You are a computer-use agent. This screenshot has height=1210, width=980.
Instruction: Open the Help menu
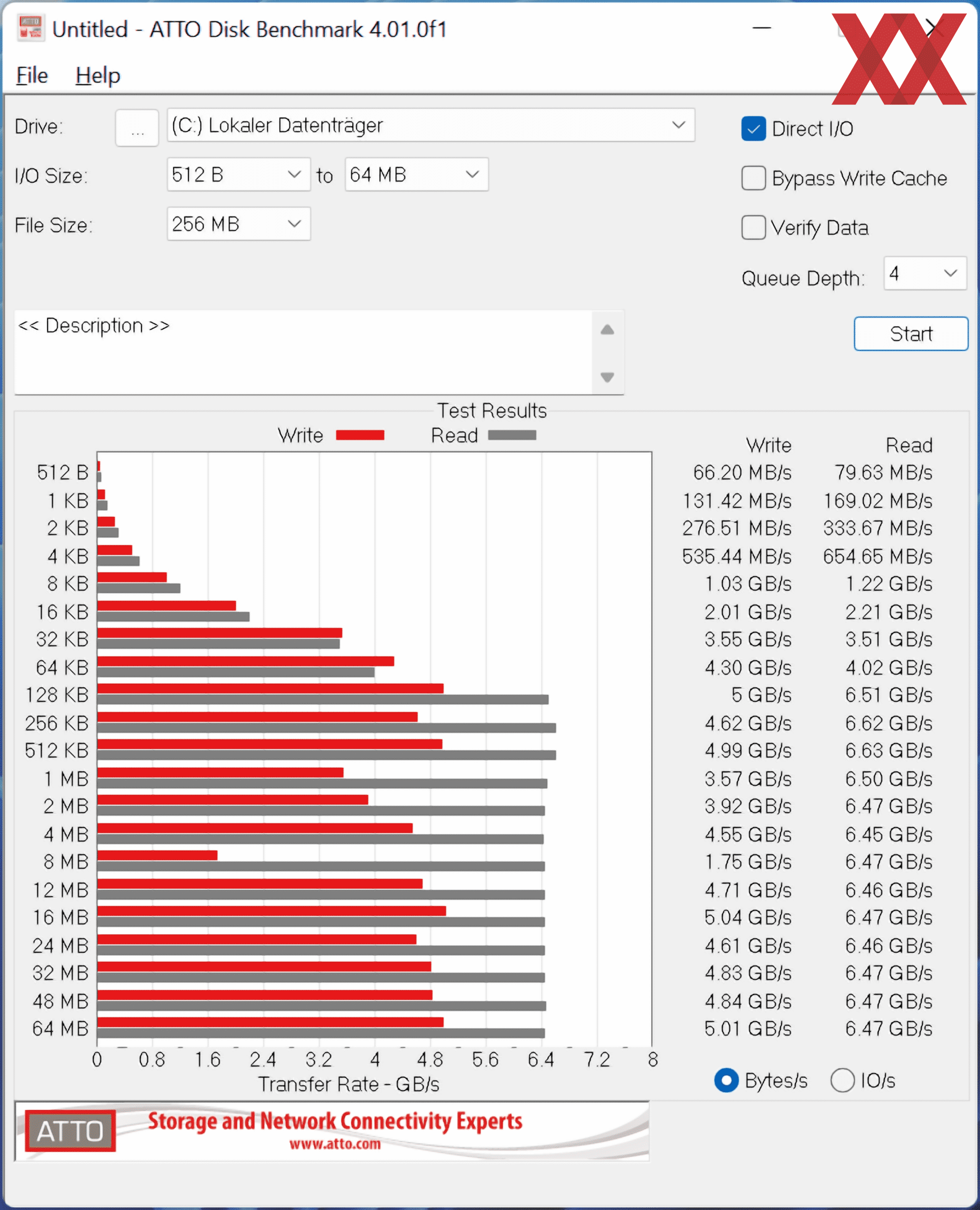[97, 76]
